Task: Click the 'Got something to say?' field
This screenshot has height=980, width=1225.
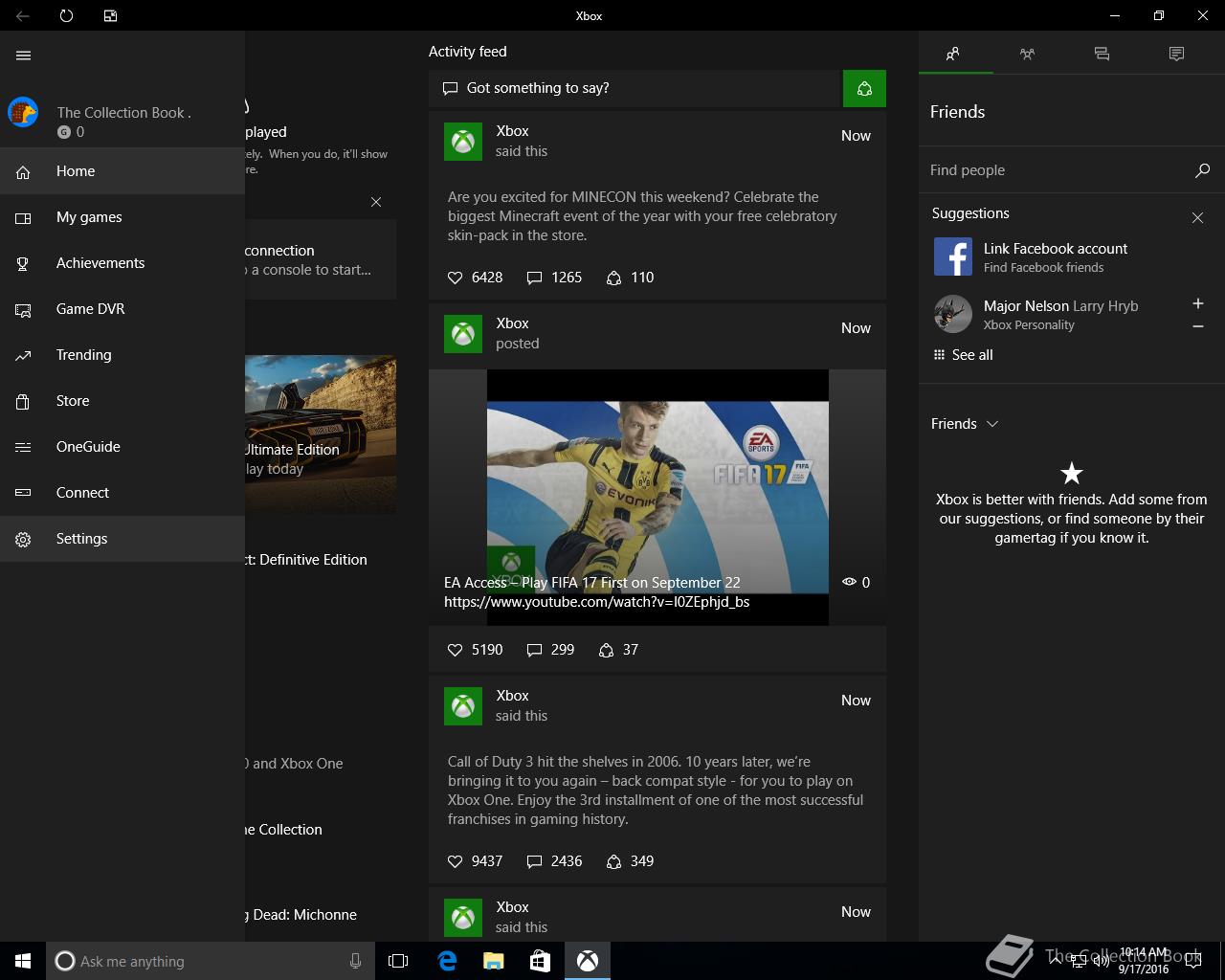Action: click(x=634, y=88)
